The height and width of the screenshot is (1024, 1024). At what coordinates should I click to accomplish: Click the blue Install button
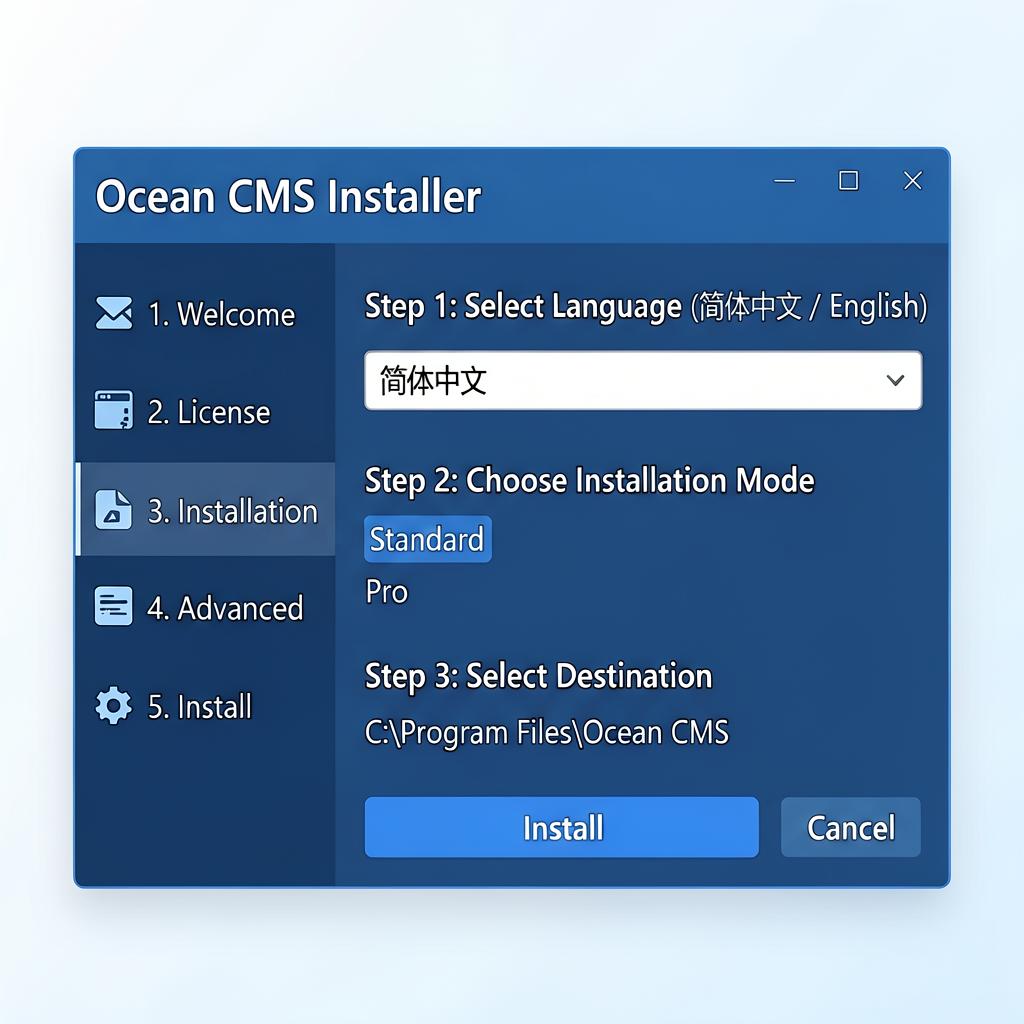point(562,827)
